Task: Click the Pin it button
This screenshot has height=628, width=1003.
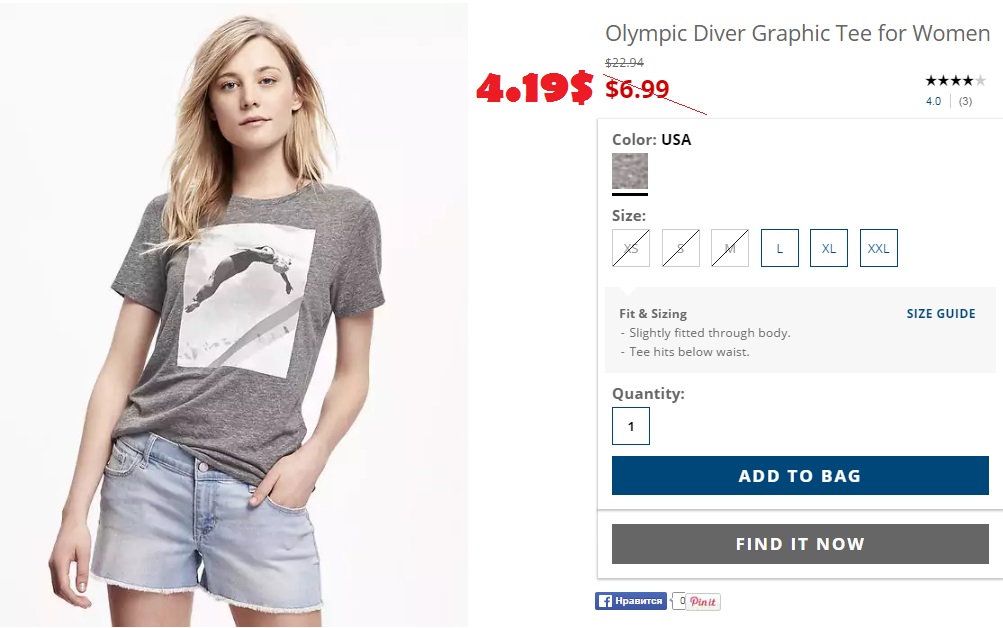Action: click(703, 602)
